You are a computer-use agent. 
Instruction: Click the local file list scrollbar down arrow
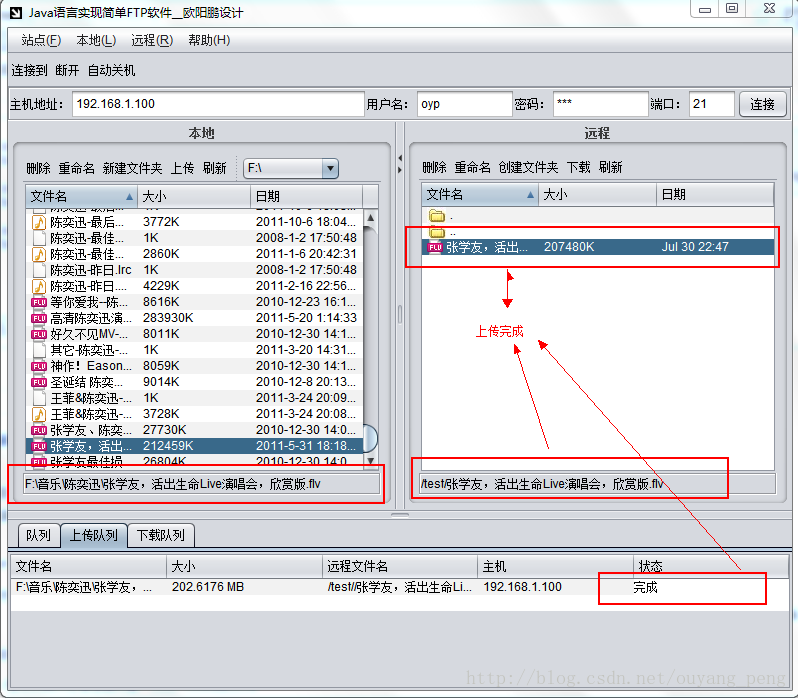[371, 460]
